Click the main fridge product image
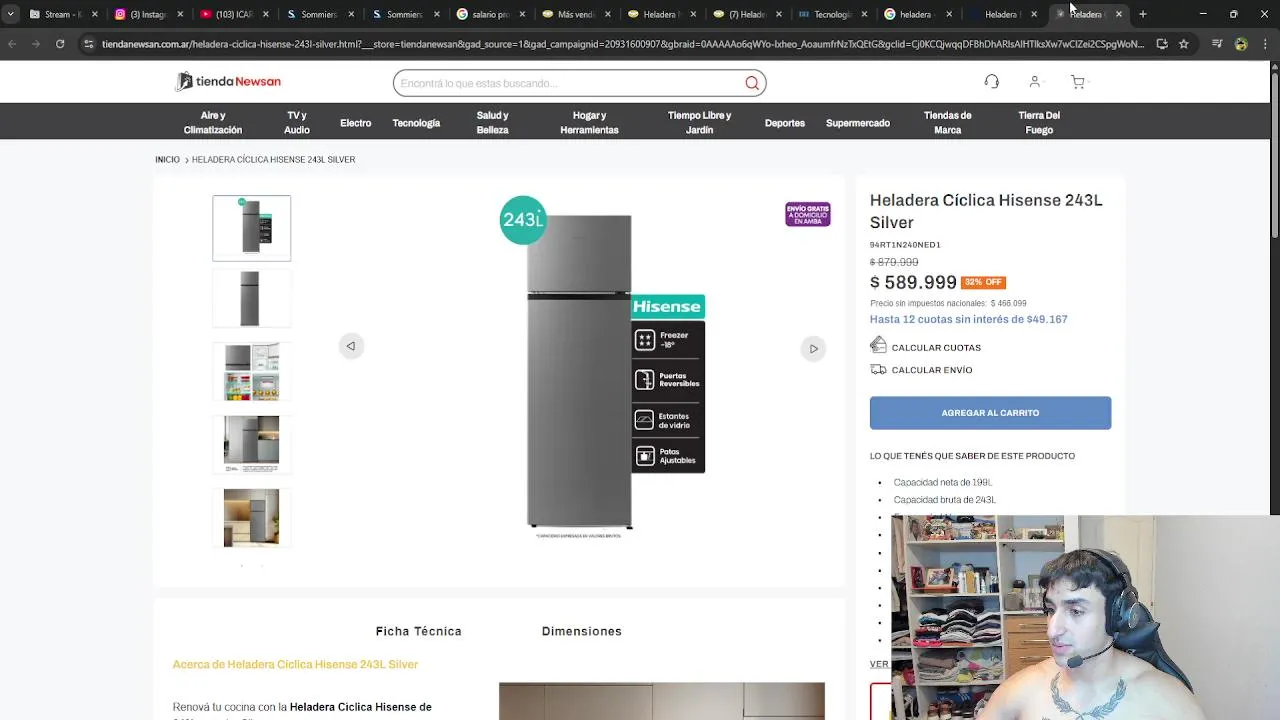Viewport: 1280px width, 720px height. (580, 370)
